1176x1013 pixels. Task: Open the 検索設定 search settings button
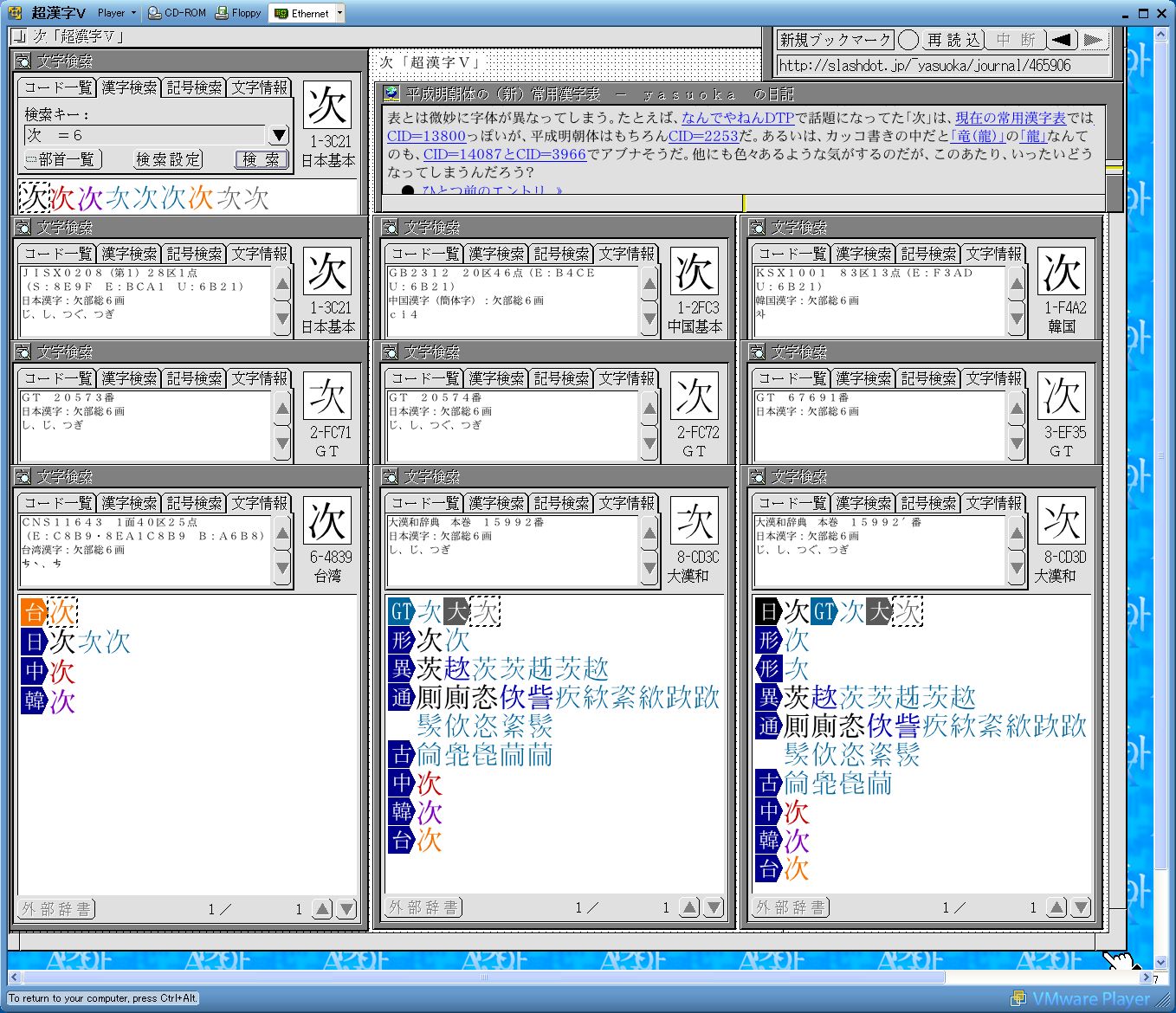click(168, 159)
